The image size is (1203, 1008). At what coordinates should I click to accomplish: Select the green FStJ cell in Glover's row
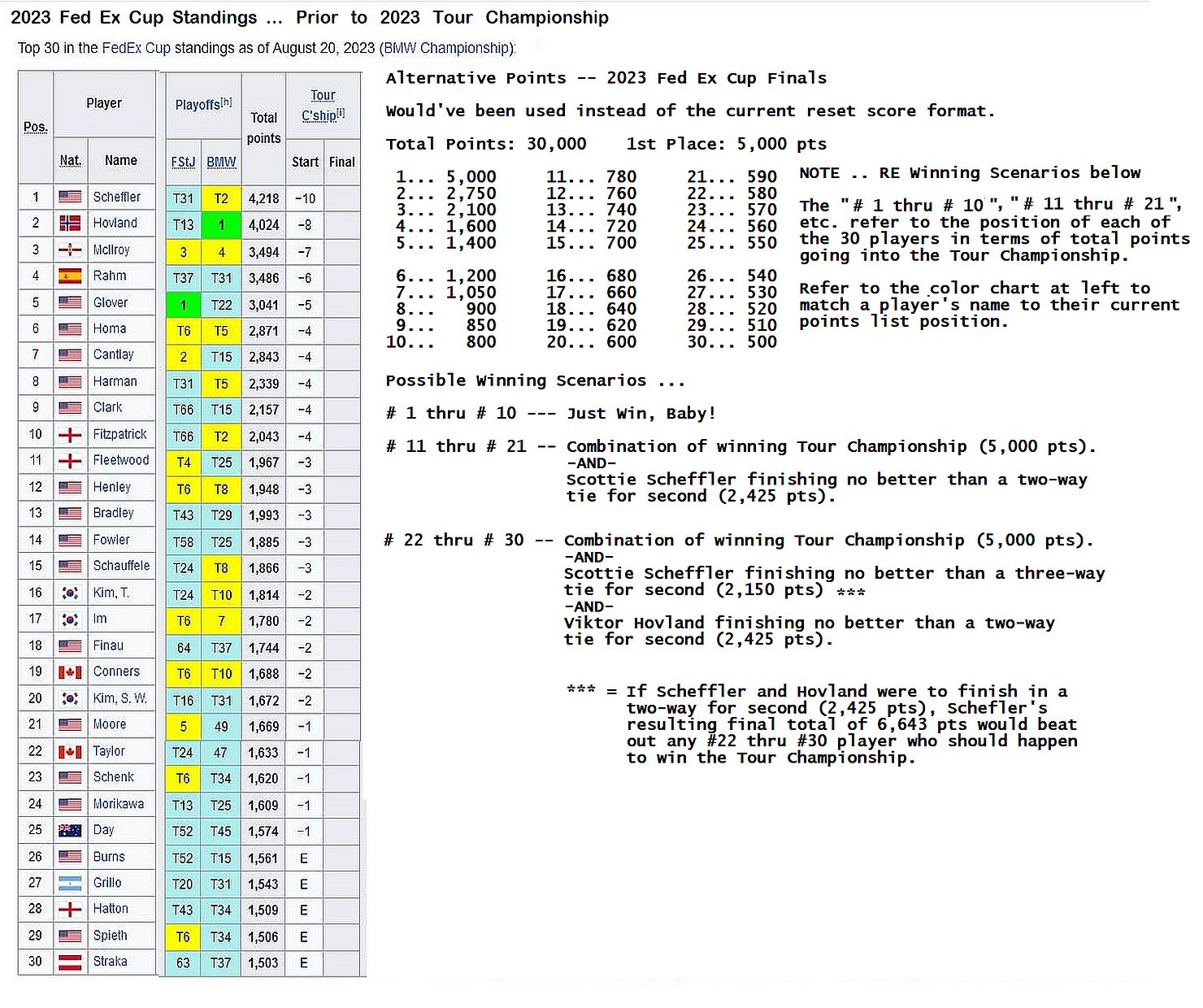tap(184, 304)
